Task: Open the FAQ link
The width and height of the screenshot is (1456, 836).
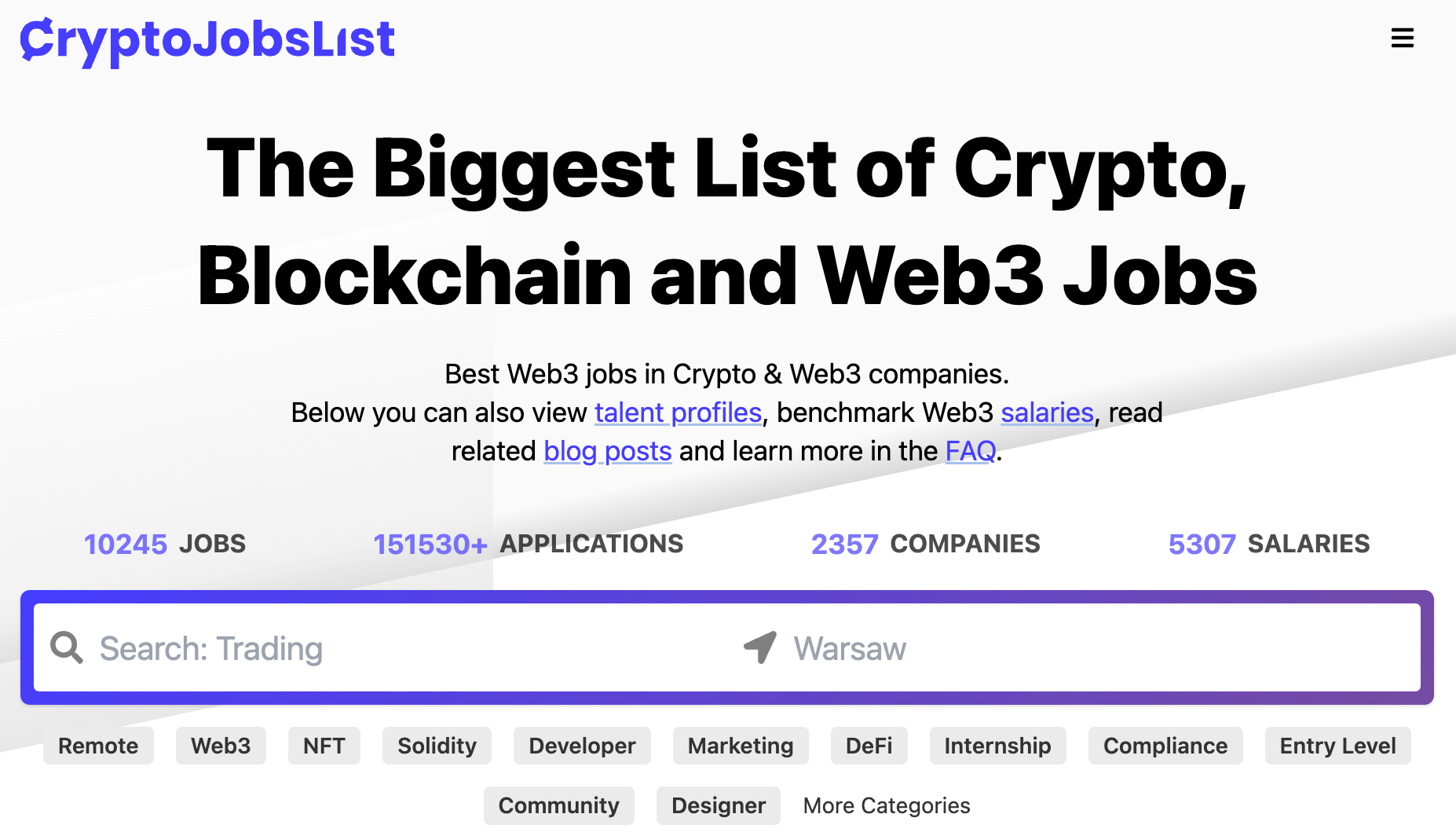Action: tap(969, 451)
